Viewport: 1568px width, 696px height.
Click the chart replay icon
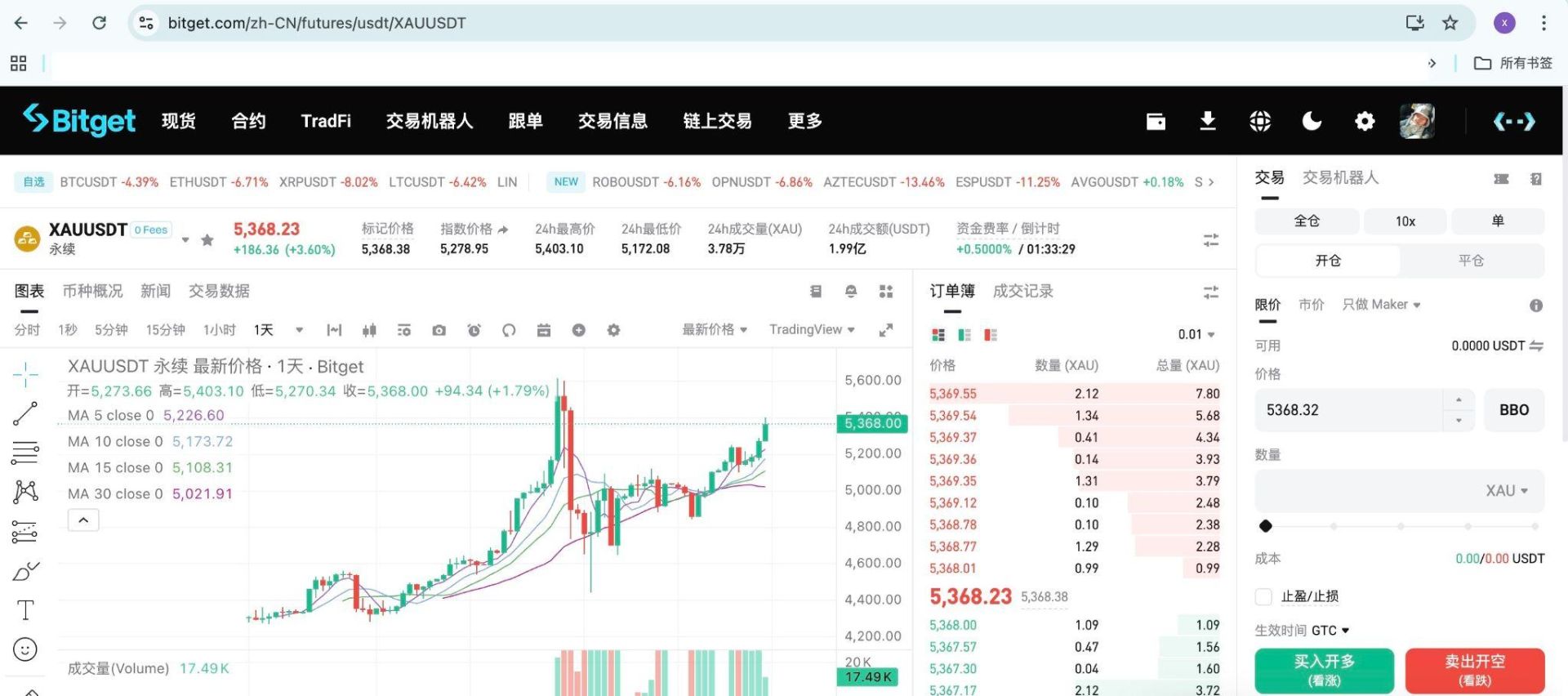[509, 330]
